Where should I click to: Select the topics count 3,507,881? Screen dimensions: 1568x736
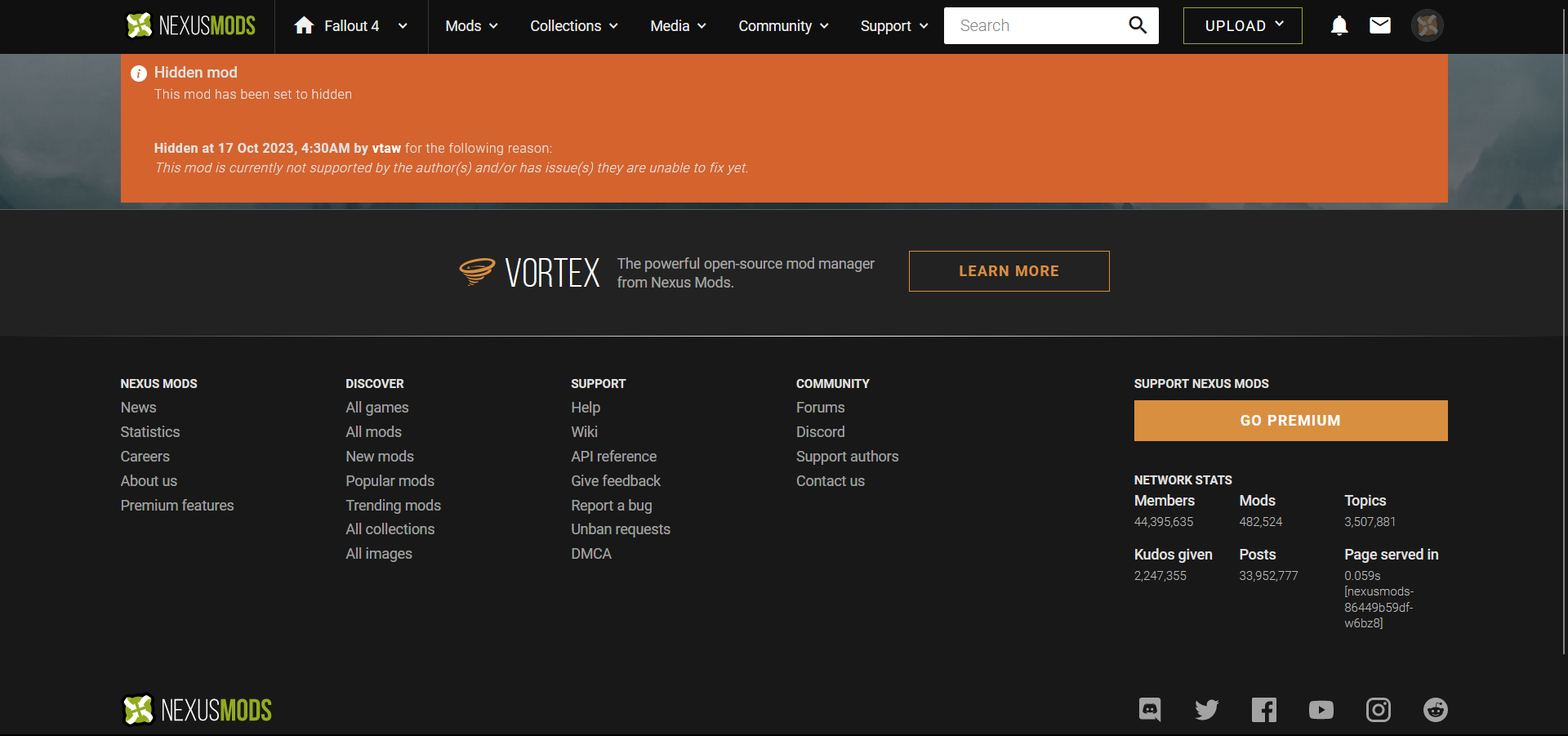[1370, 522]
